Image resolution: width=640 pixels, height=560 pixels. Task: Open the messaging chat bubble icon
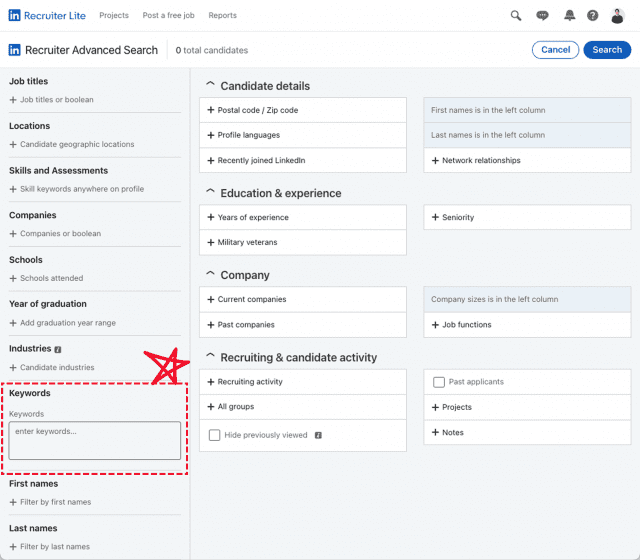(542, 16)
